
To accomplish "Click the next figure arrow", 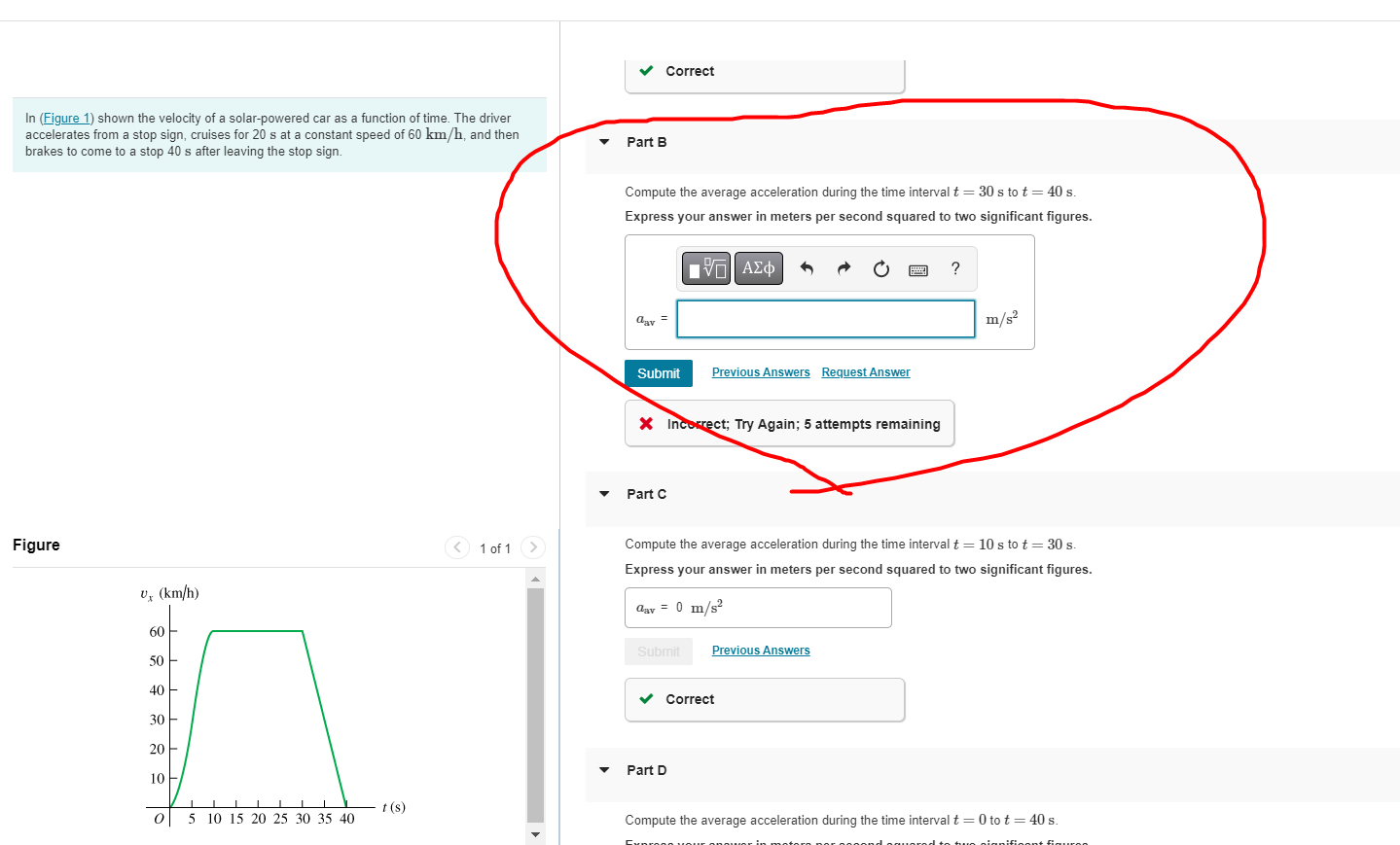I will [x=533, y=547].
